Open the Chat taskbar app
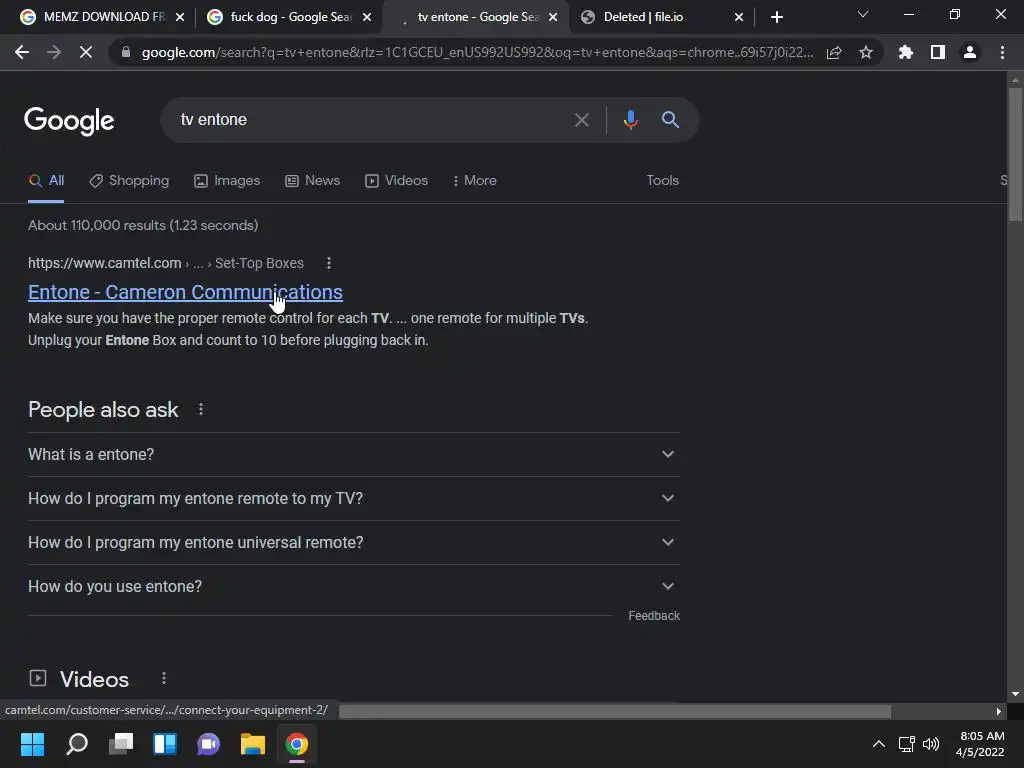Image resolution: width=1024 pixels, height=768 pixels. [x=208, y=744]
